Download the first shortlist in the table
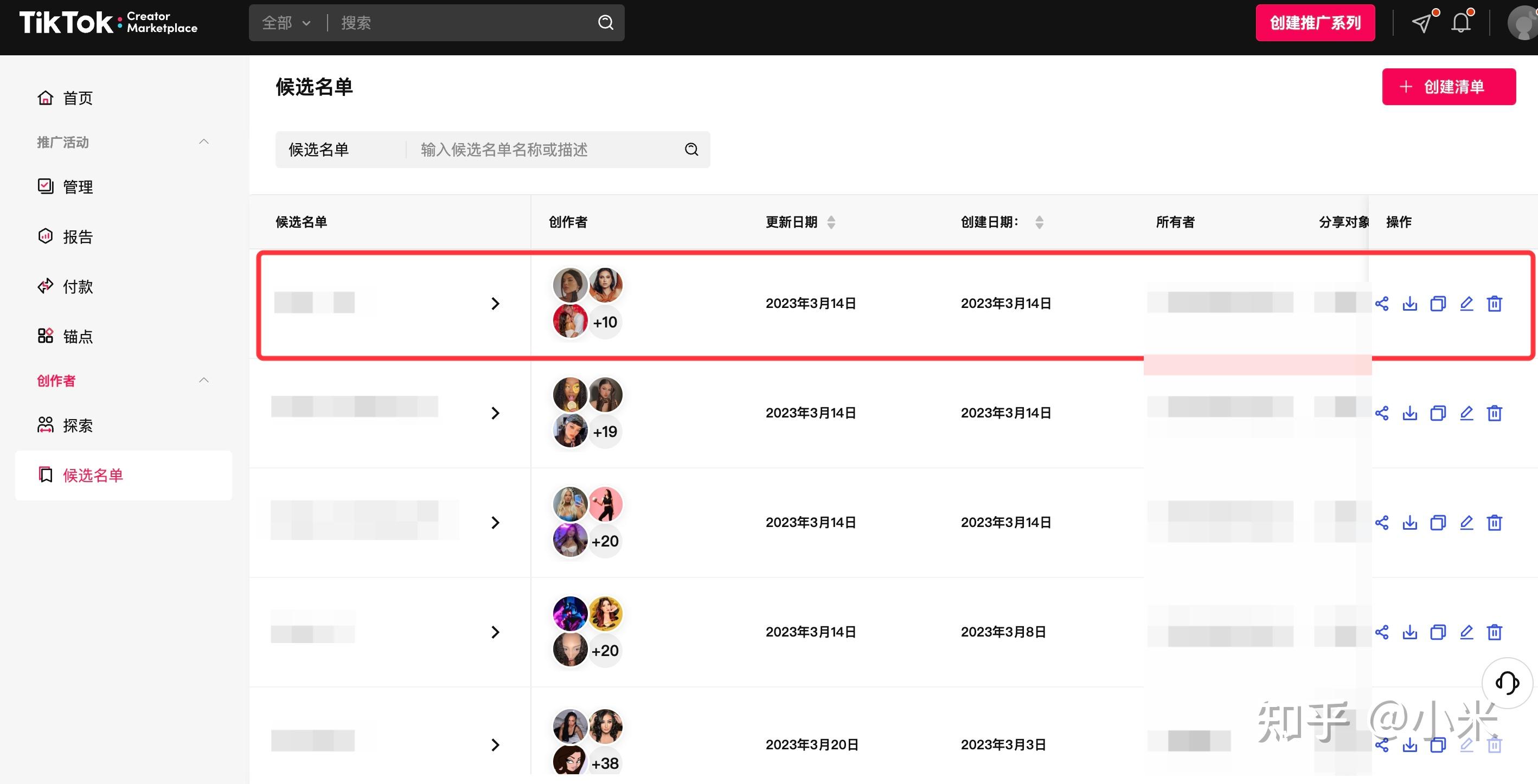Image resolution: width=1538 pixels, height=784 pixels. 1409,303
